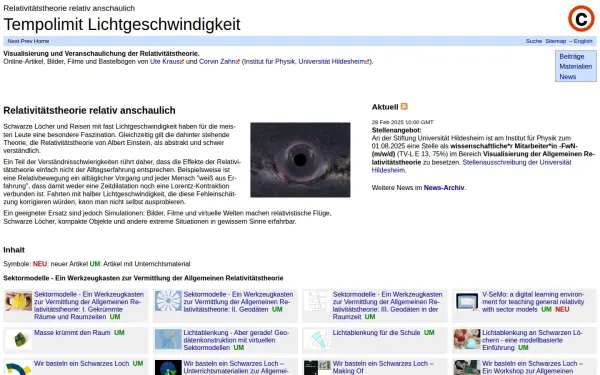Open Schwarzes Loch – Unterrichtsmaterialien article
The width and height of the screenshot is (600, 375).
(x=236, y=367)
